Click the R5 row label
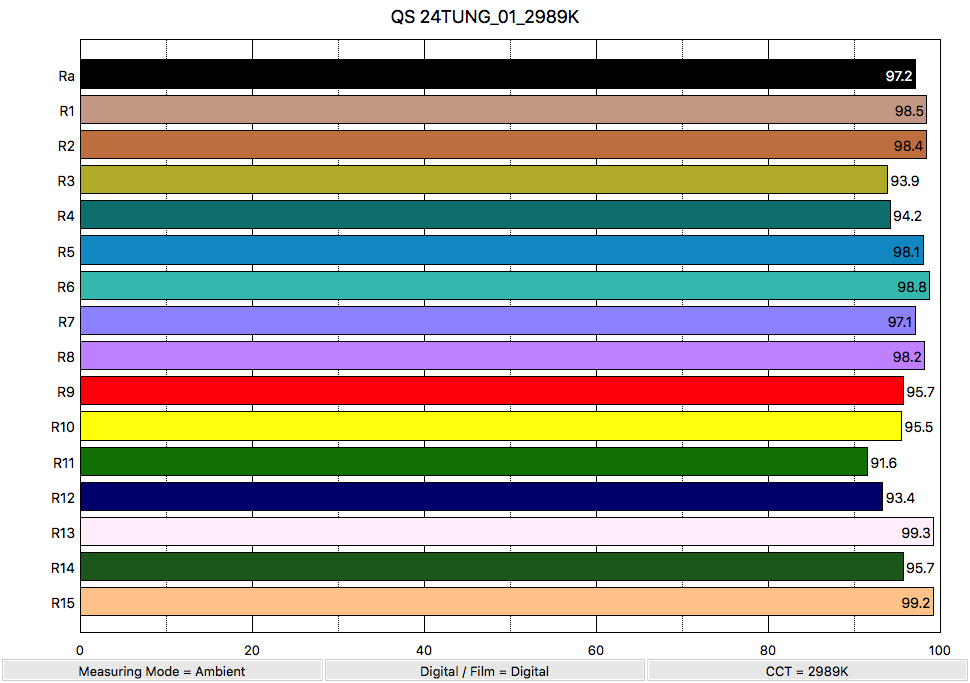This screenshot has height=683, width=970. coord(67,252)
